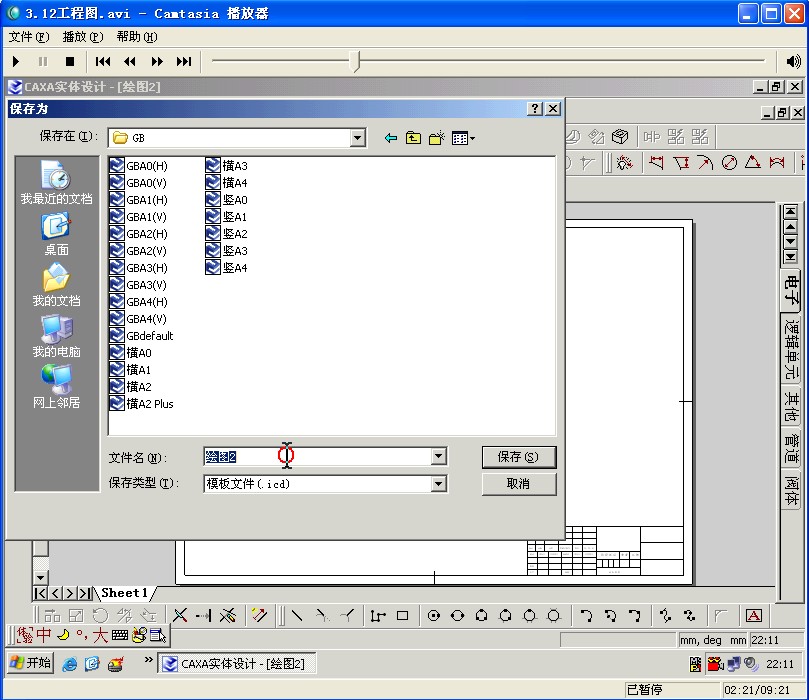Skip to the end of the video

pyautogui.click(x=184, y=62)
